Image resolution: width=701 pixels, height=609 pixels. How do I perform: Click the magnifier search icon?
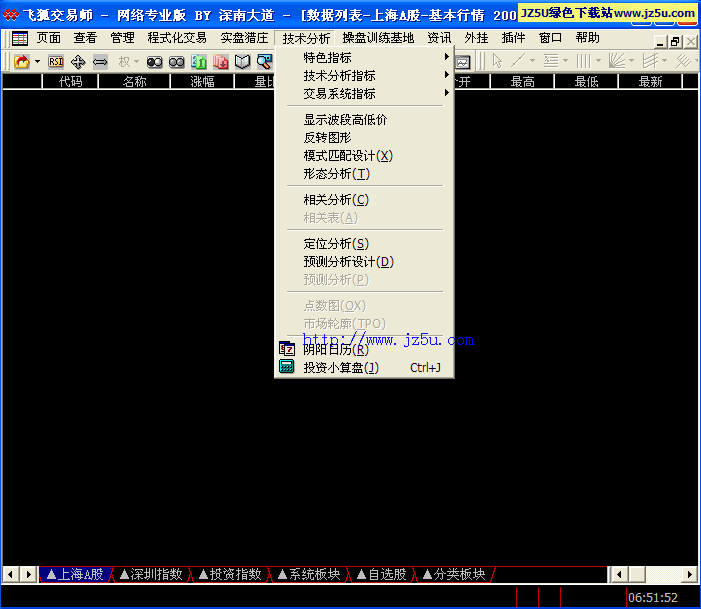(265, 62)
